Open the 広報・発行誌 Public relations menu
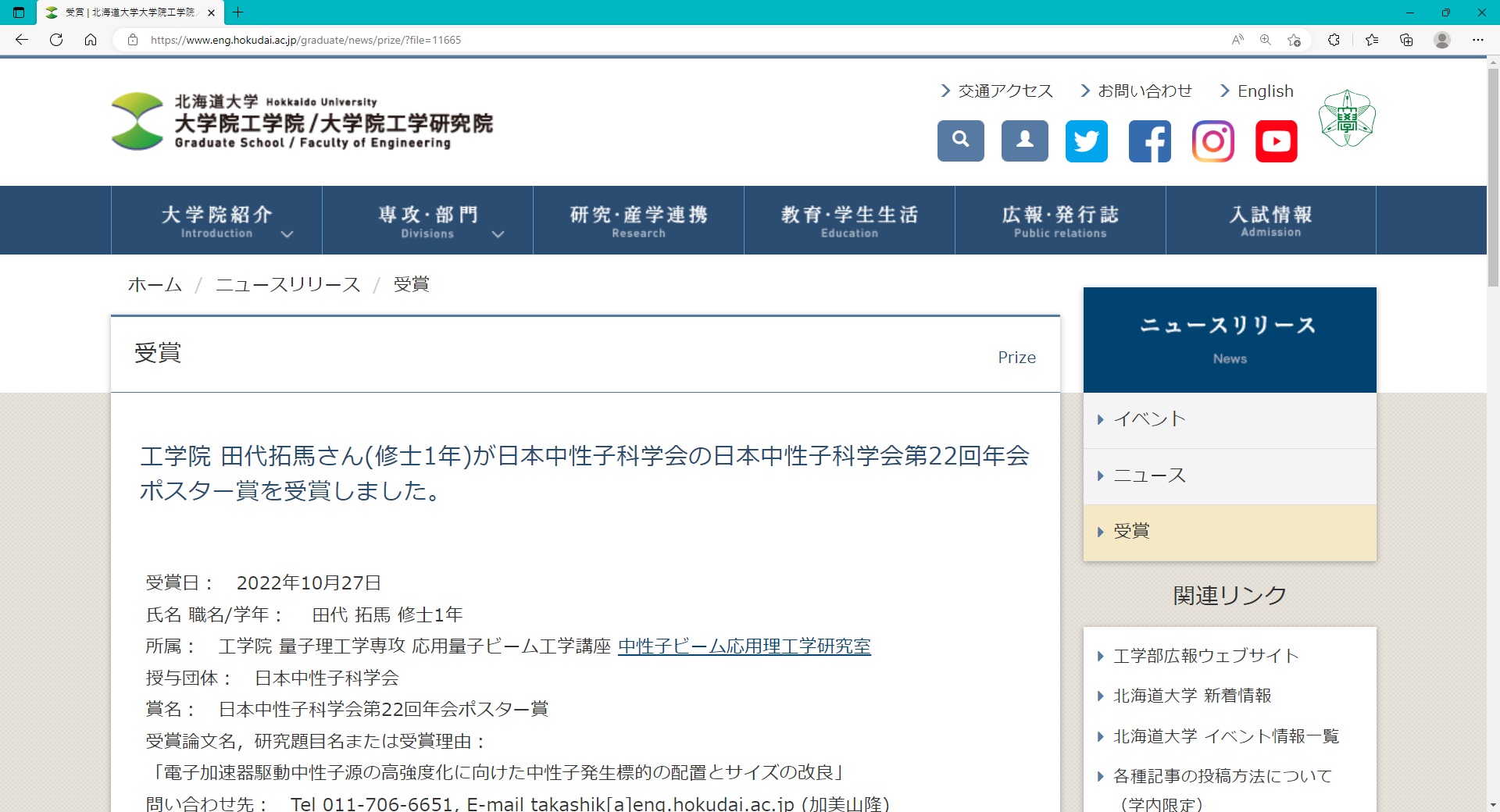Image resolution: width=1500 pixels, height=812 pixels. point(1060,220)
